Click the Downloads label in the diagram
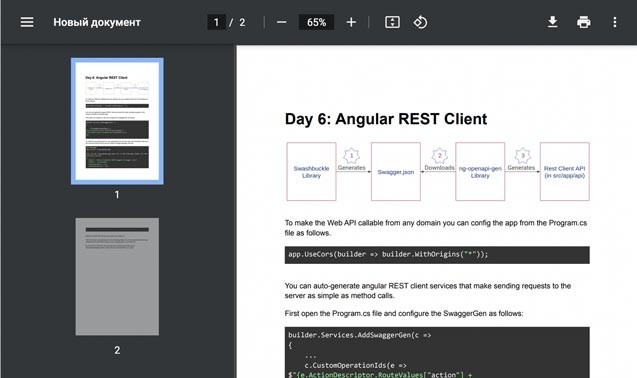The image size is (637, 378). tap(439, 167)
